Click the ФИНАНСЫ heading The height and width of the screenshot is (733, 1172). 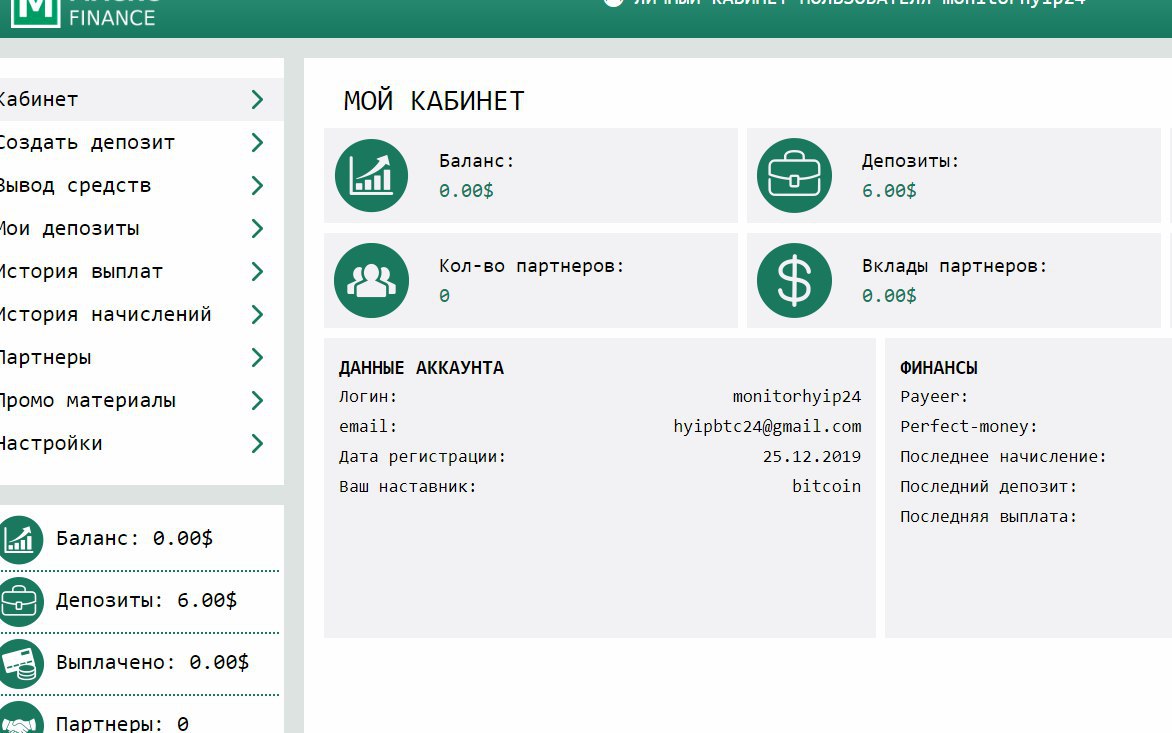coord(939,368)
